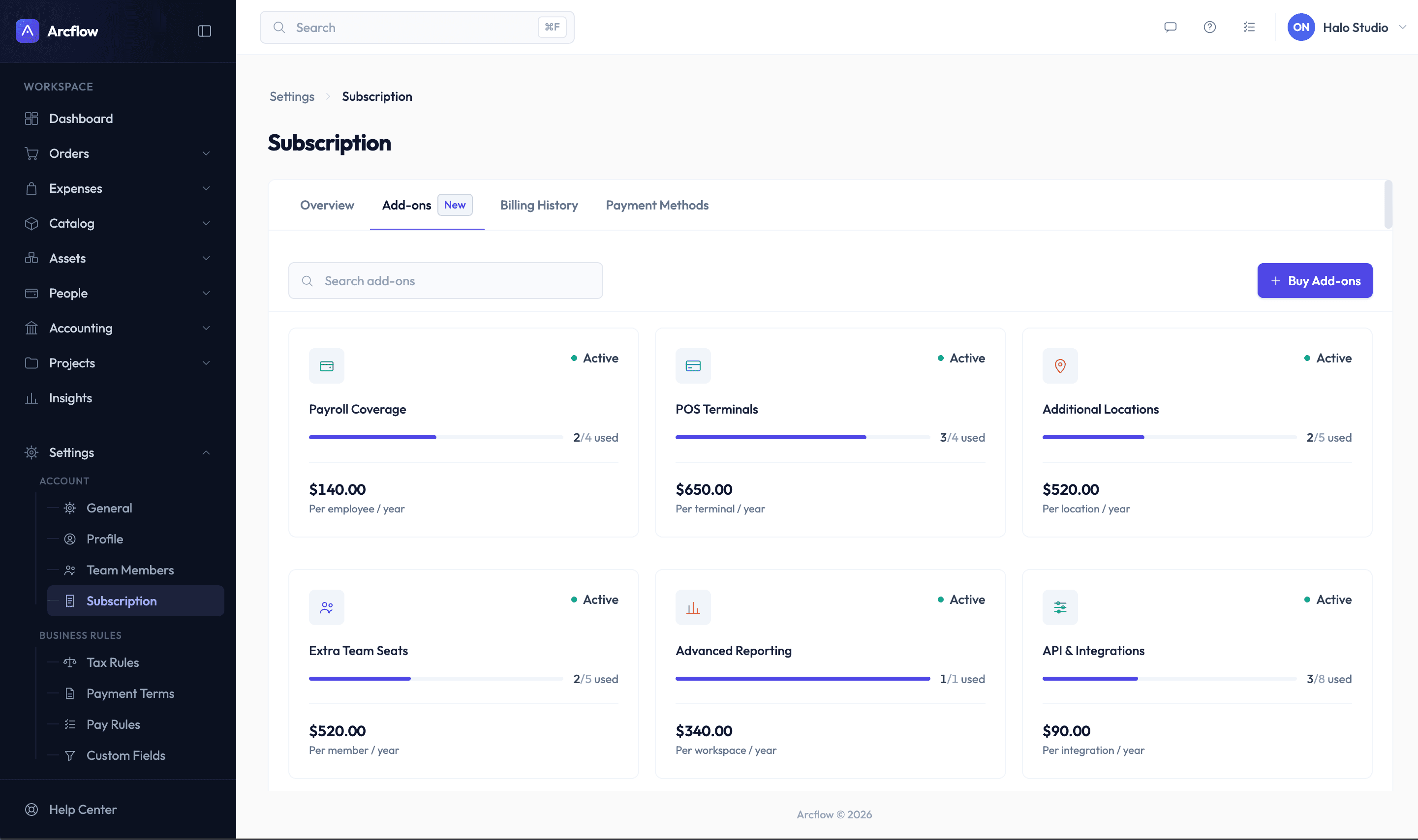Open Help Center at sidebar bottom
1418x840 pixels.
118,810
